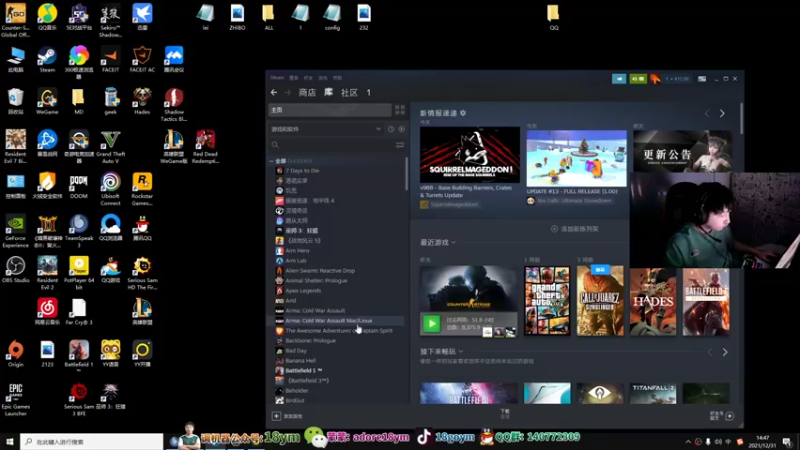Open Counter-Strike Global Offensive desktop shortcut
800x450 pixels.
(15, 20)
